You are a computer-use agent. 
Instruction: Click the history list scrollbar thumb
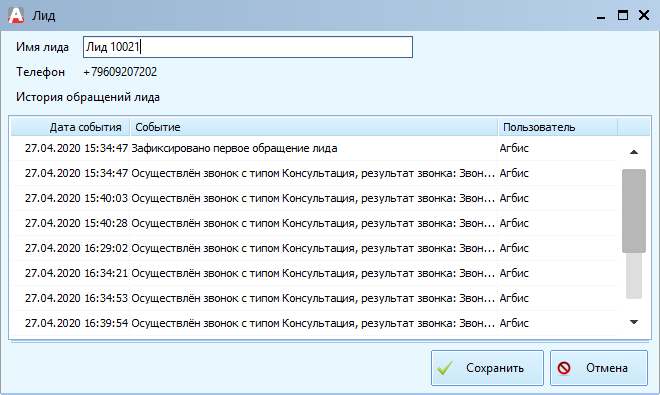[x=634, y=211]
